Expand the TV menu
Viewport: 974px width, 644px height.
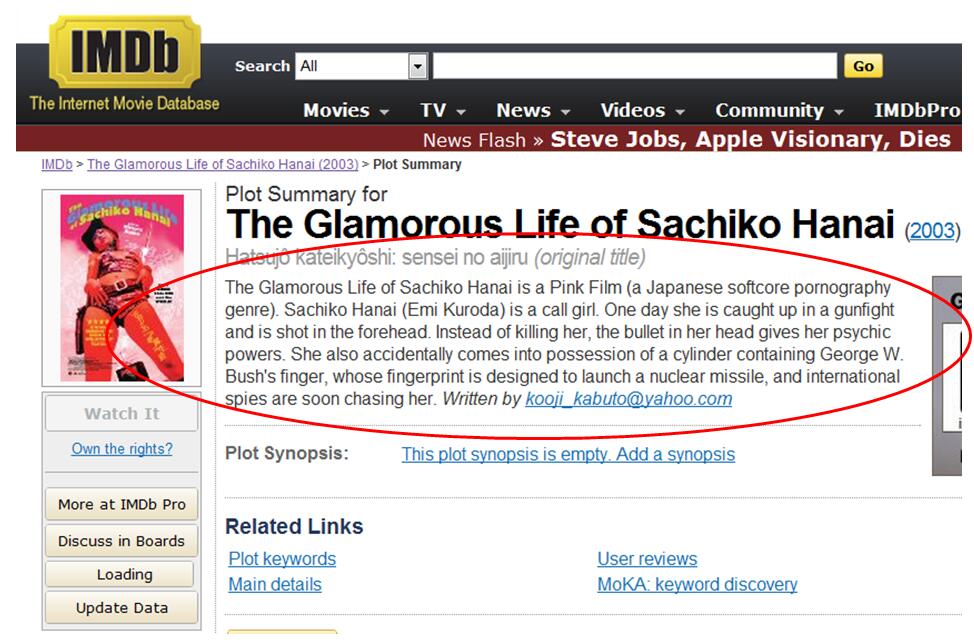click(x=443, y=111)
